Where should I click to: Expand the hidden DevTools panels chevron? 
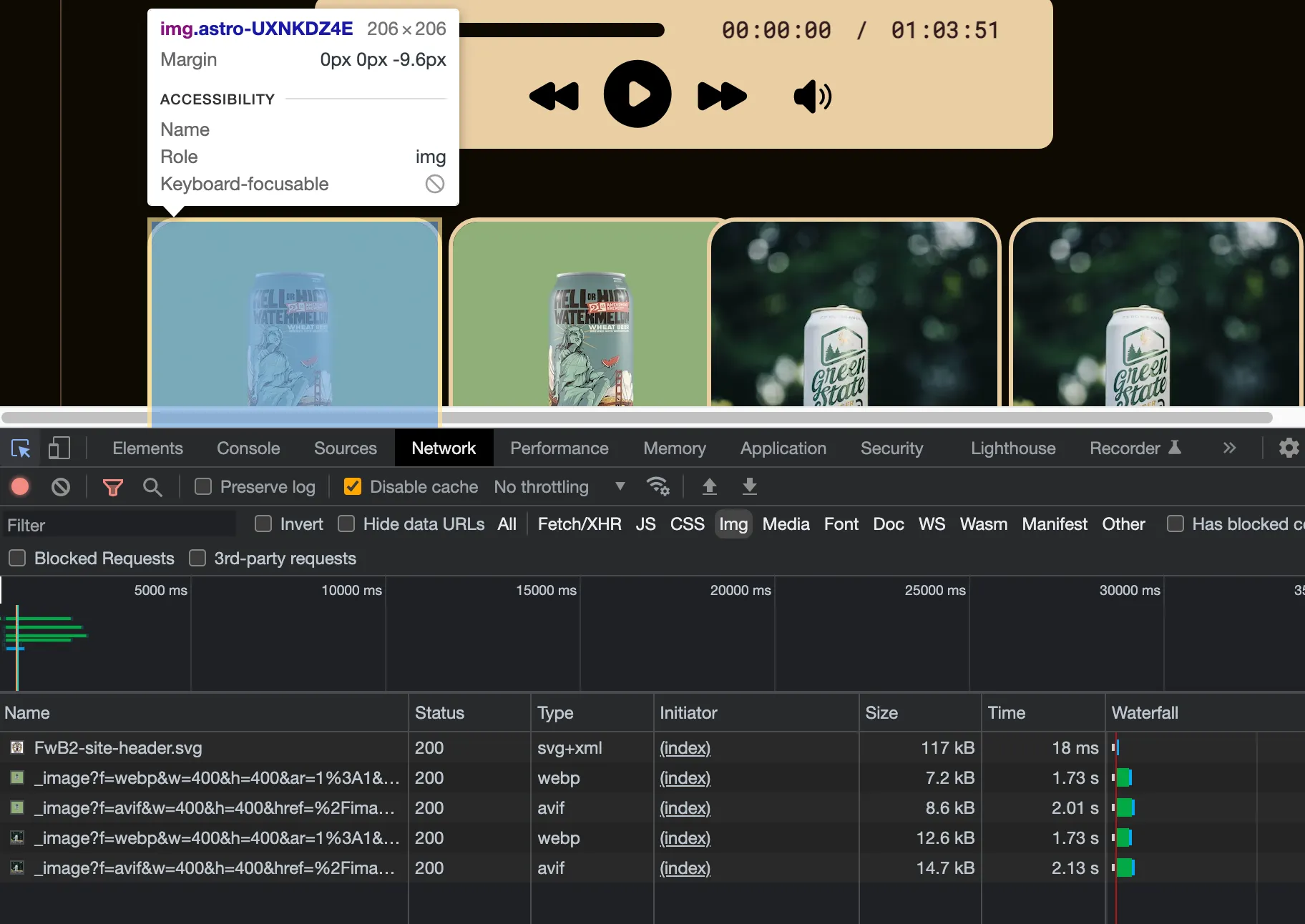1229,448
